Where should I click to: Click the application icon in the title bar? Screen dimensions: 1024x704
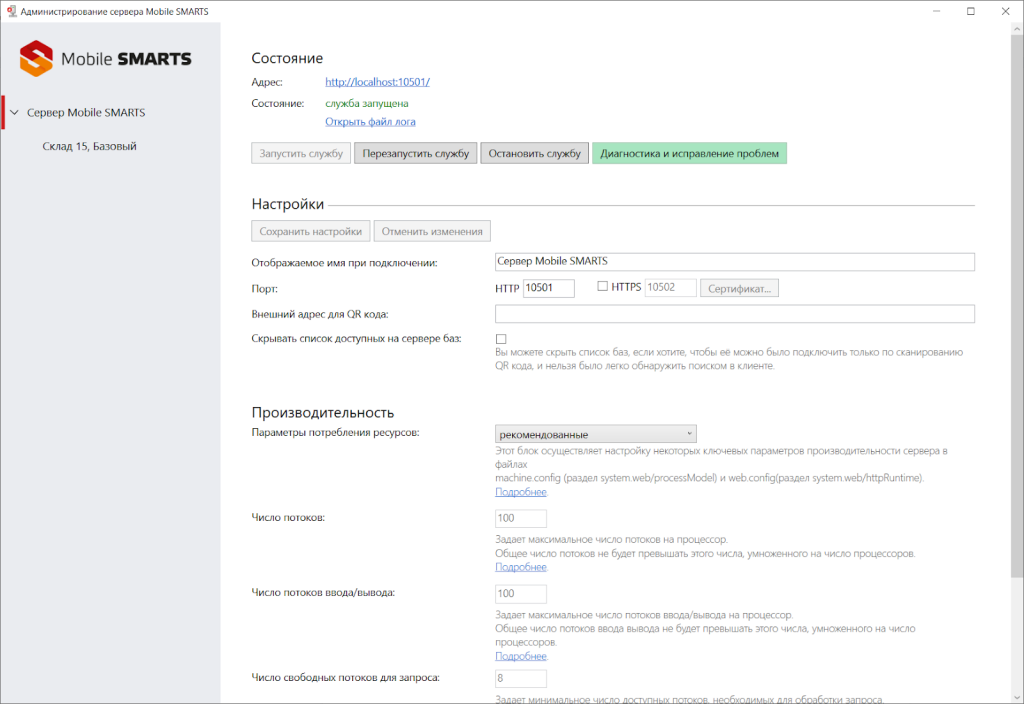pos(11,11)
